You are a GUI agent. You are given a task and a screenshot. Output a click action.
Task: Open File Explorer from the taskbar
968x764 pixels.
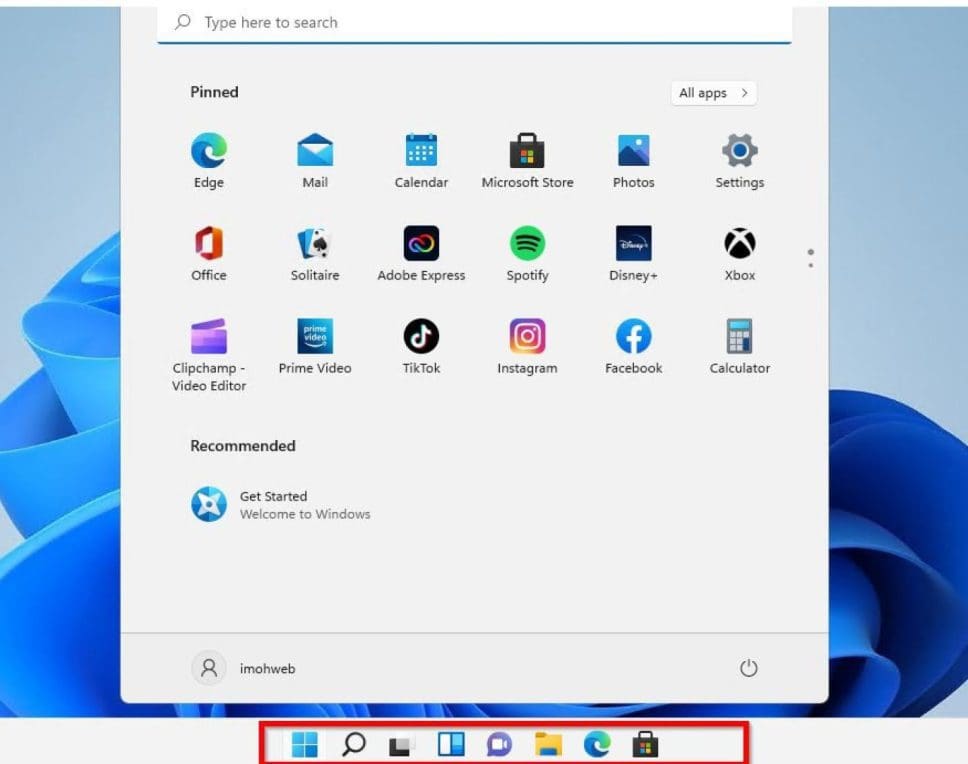point(548,745)
